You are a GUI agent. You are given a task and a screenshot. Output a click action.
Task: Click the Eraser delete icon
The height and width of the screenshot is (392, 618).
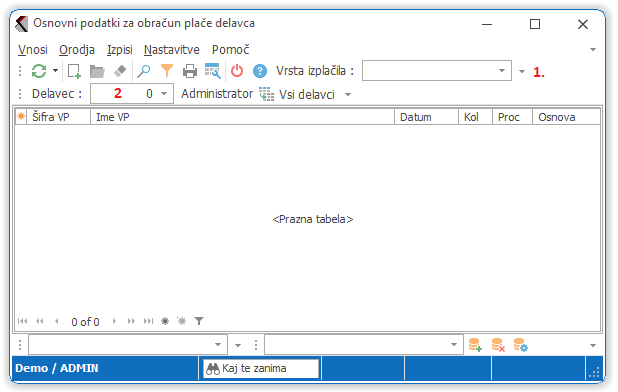pyautogui.click(x=120, y=71)
